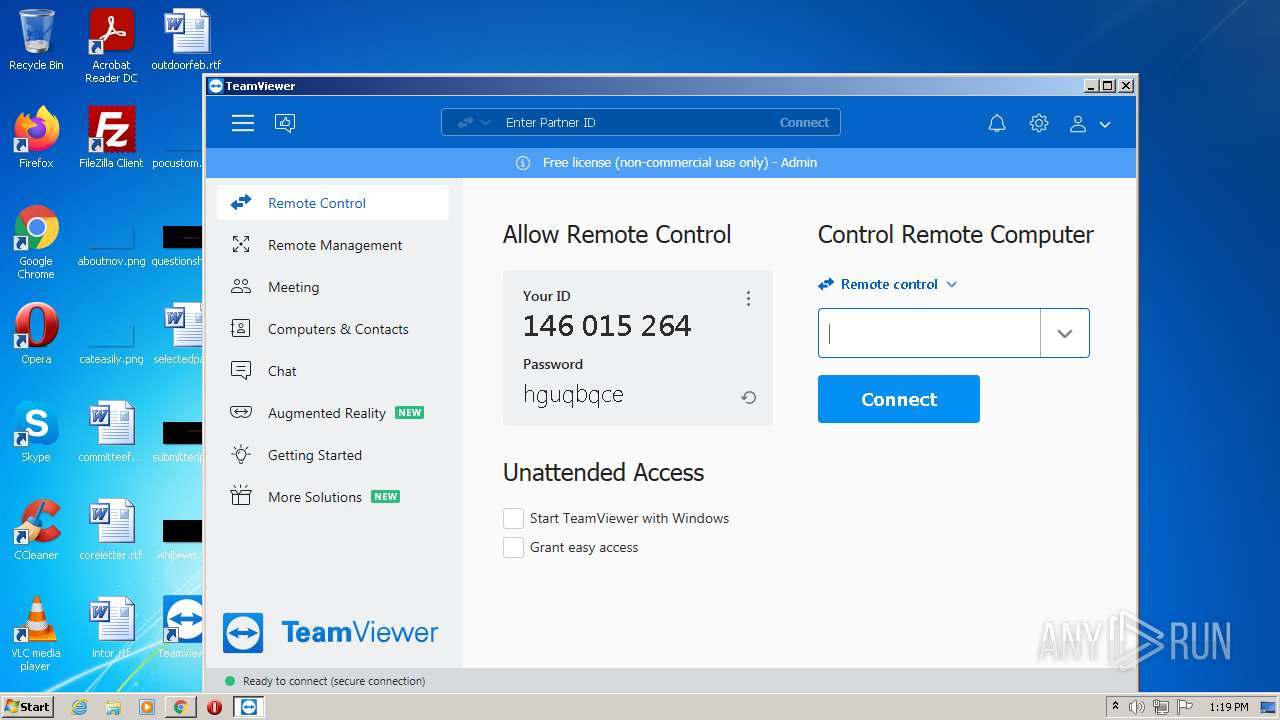The height and width of the screenshot is (720, 1280).
Task: Select the Your ID number 146 015 264
Action: point(607,326)
